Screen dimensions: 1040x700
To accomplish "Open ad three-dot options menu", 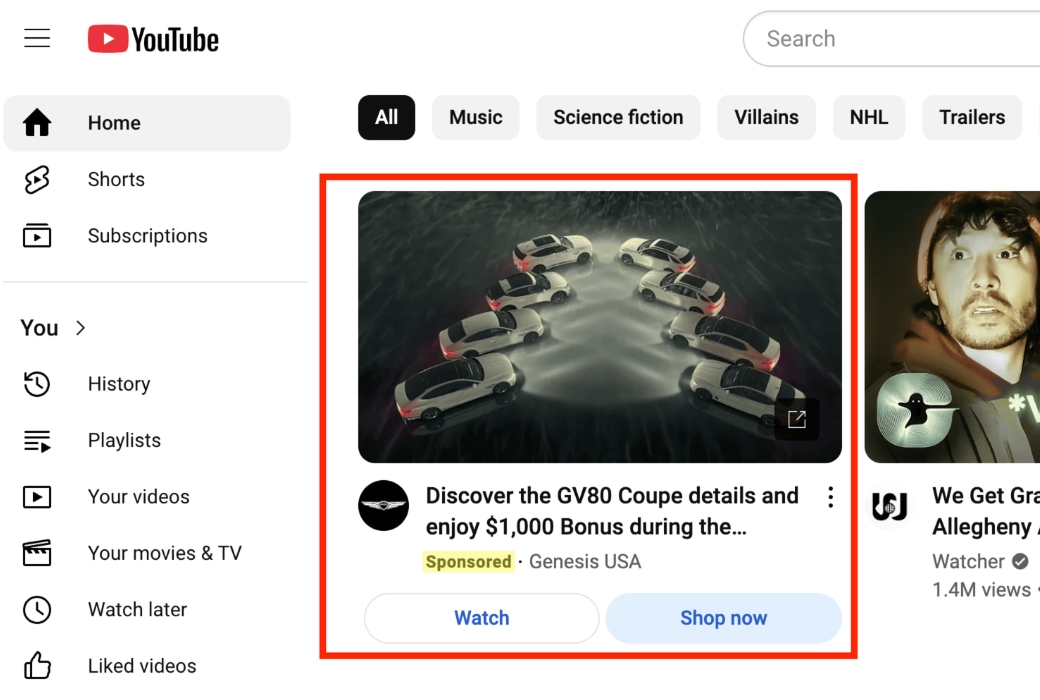I will tap(830, 497).
